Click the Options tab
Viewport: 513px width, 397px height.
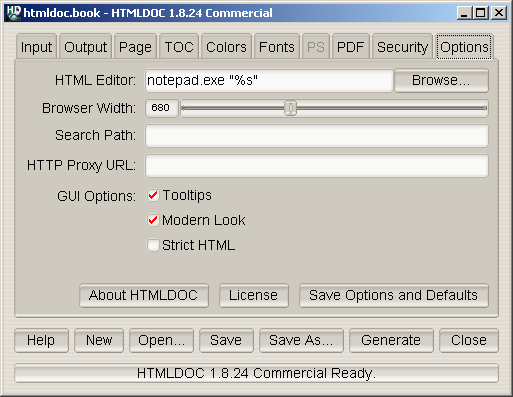pyautogui.click(x=464, y=46)
